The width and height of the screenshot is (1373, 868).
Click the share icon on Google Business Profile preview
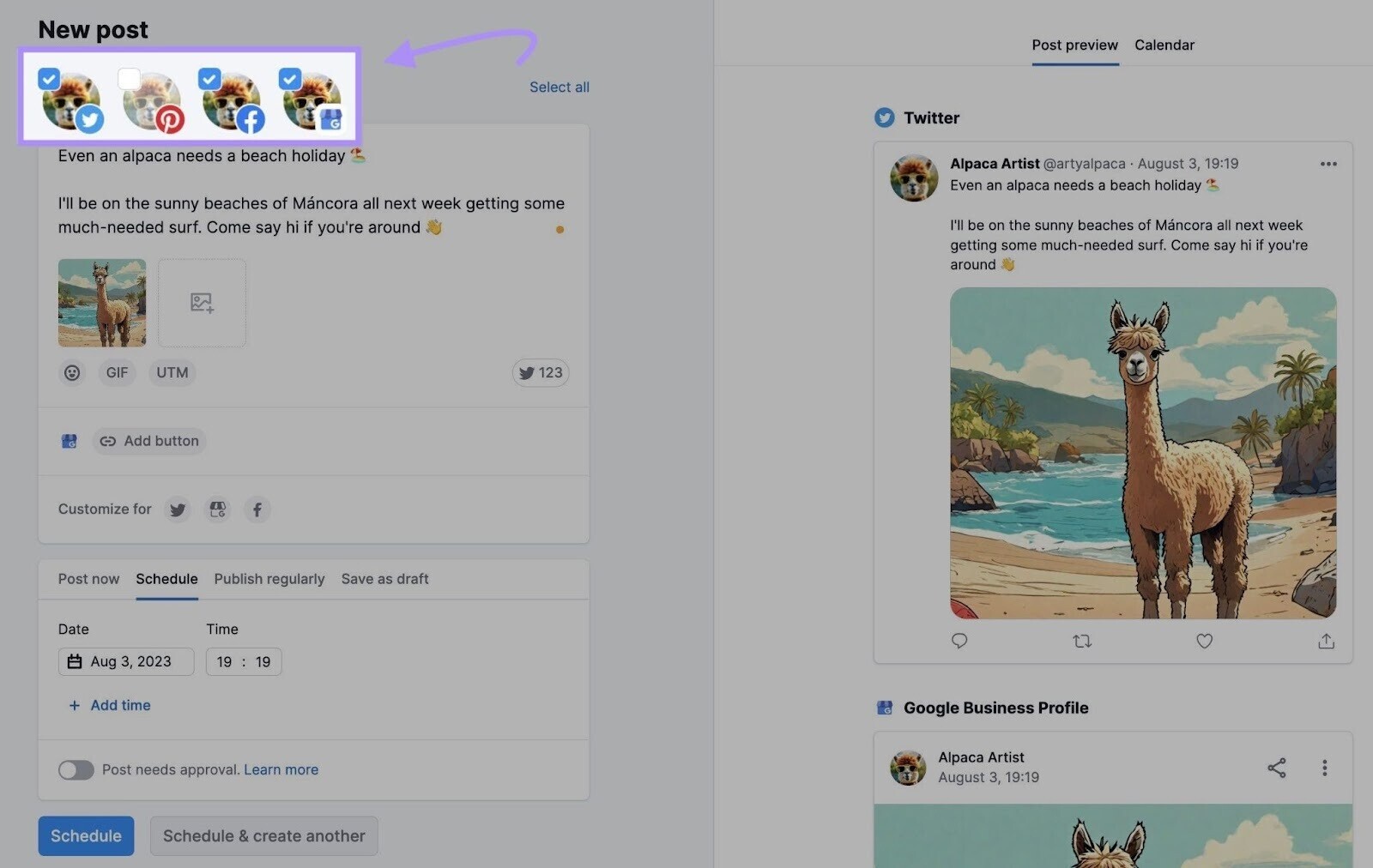1277,769
